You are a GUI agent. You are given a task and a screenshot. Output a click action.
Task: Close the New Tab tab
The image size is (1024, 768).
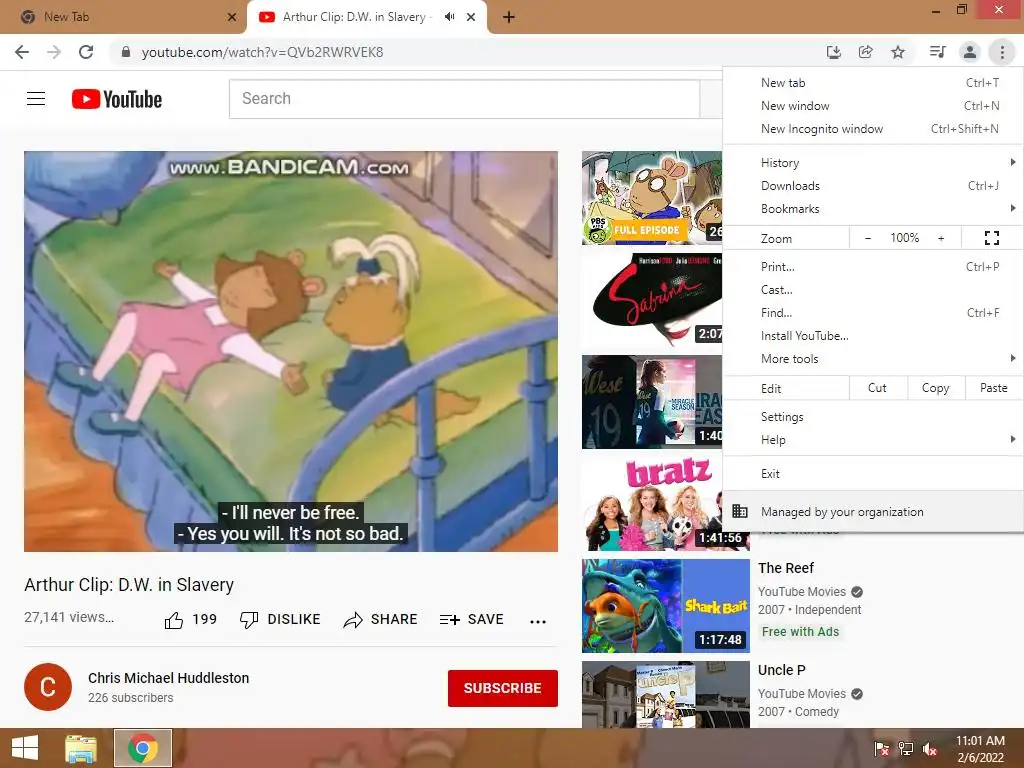(232, 17)
